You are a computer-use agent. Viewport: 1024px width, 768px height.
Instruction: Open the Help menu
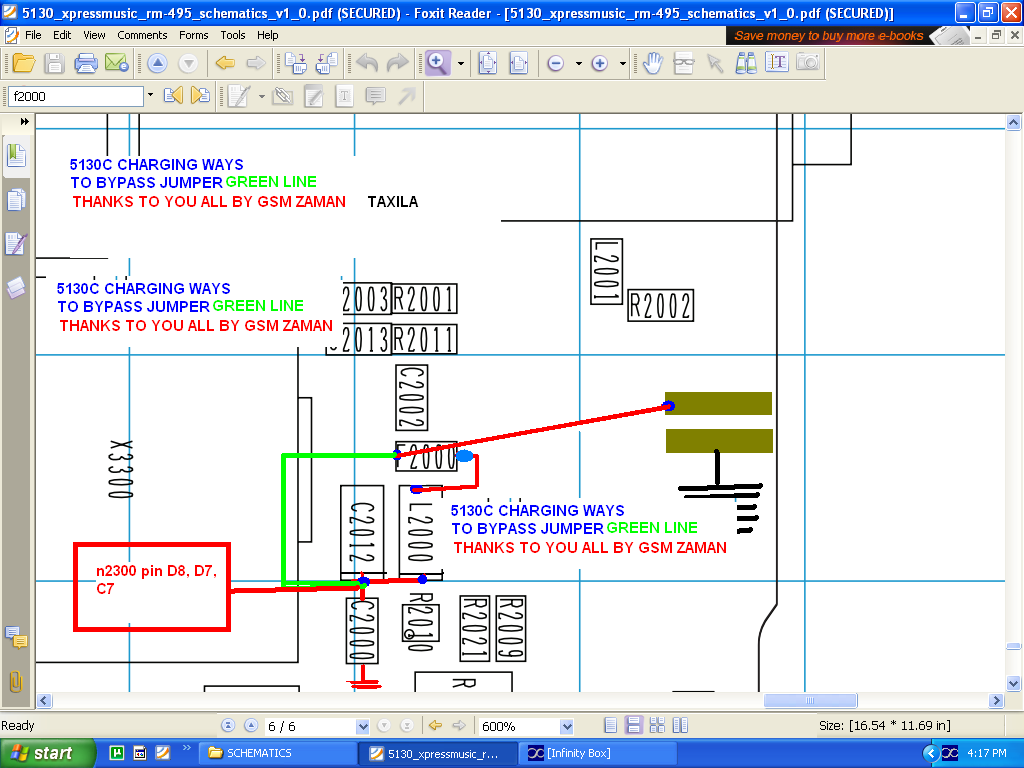click(267, 35)
